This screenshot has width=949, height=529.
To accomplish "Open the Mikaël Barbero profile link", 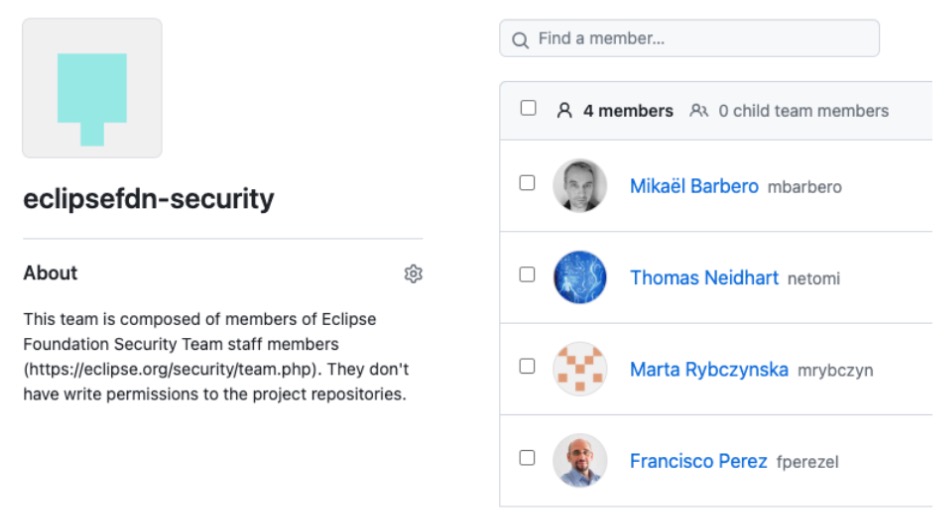I will (x=694, y=186).
